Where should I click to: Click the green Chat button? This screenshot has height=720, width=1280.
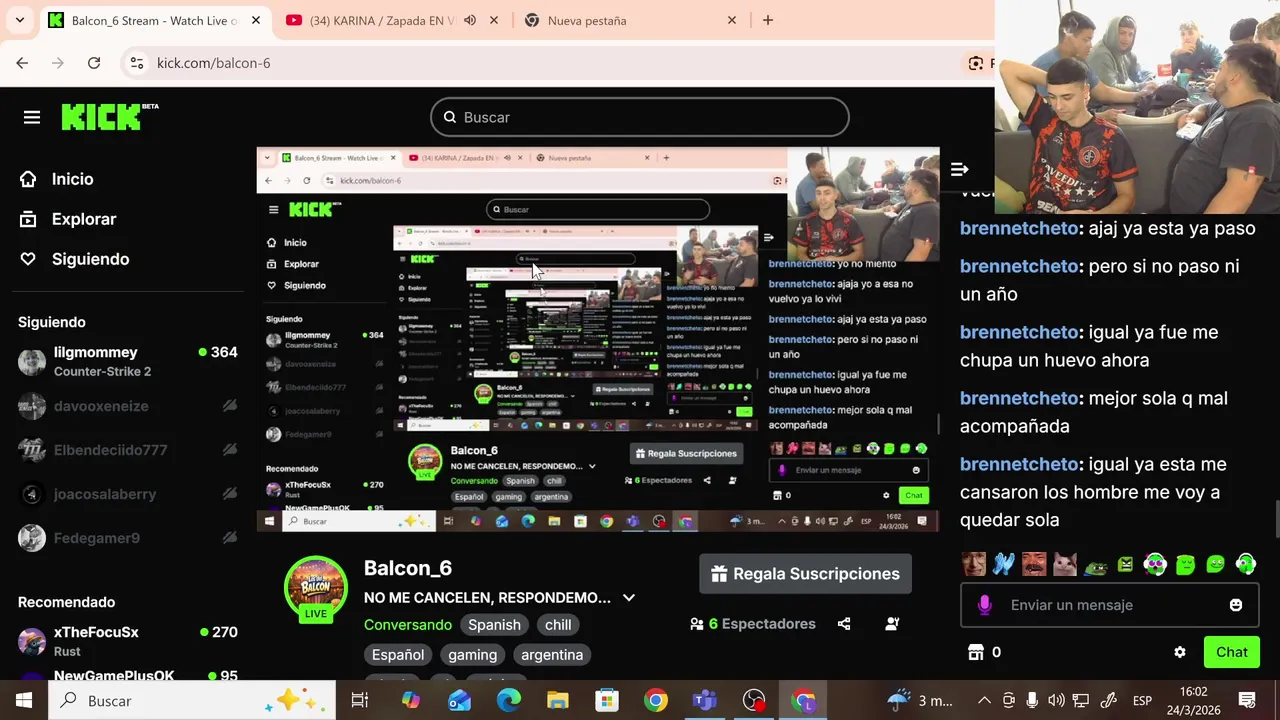tap(1231, 652)
